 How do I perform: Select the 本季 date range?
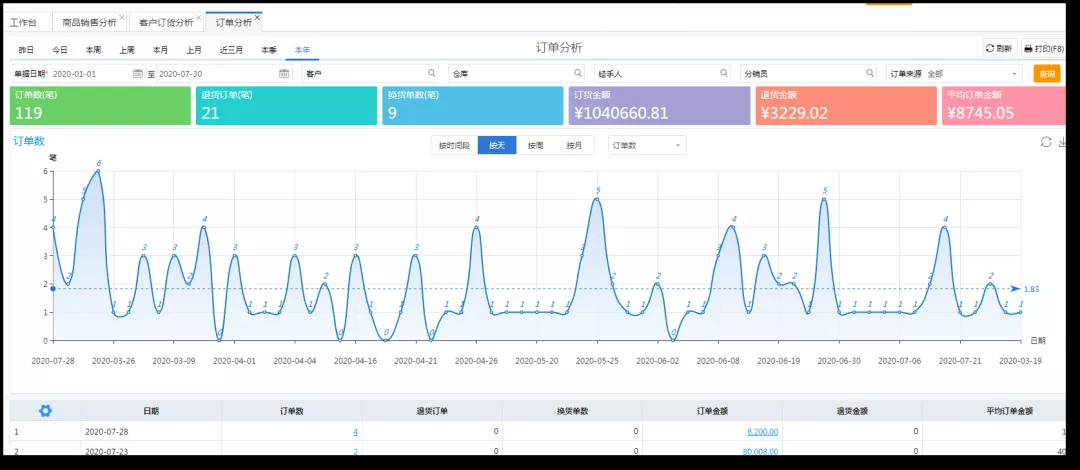[x=269, y=50]
